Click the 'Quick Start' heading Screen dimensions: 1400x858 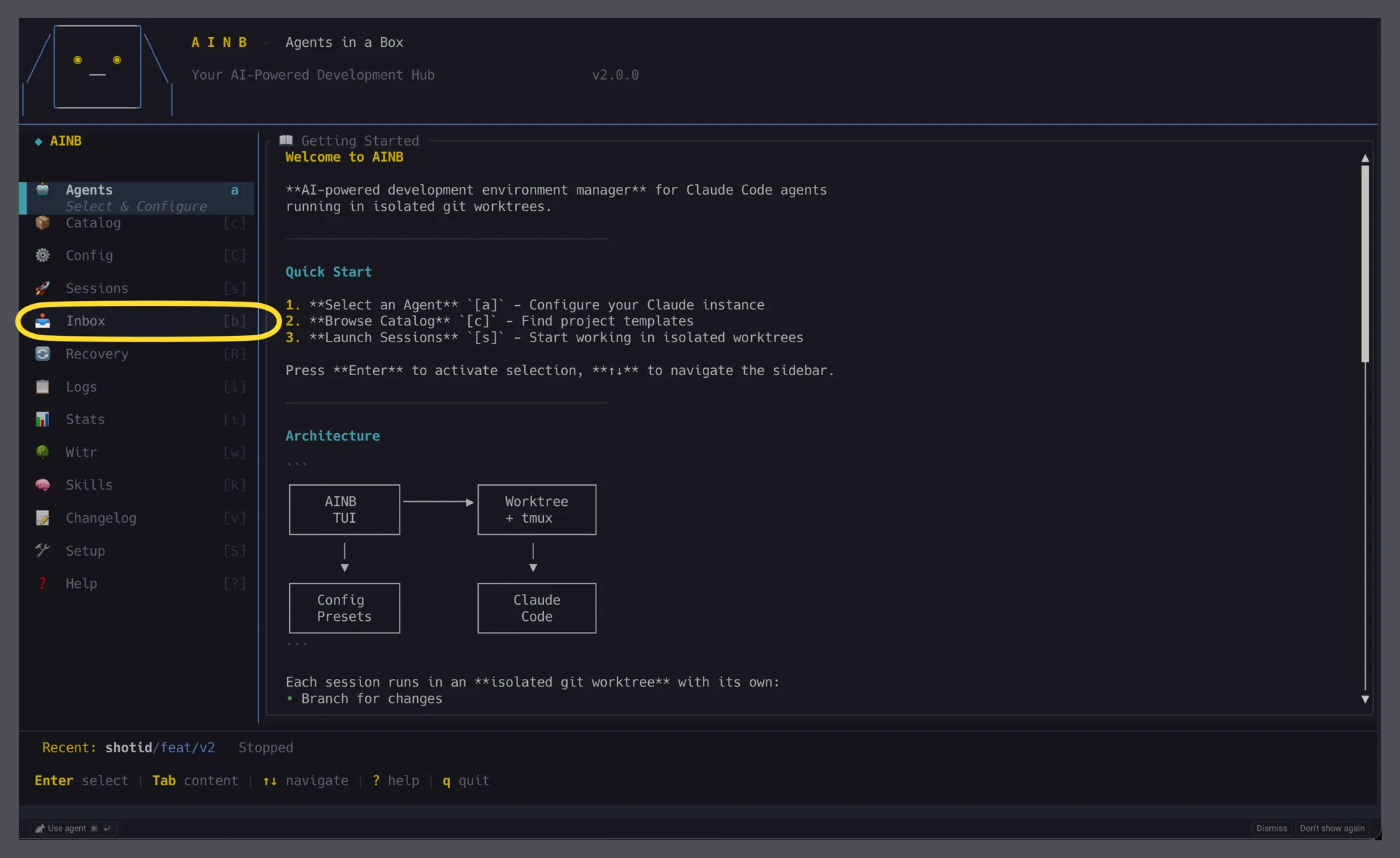coord(328,272)
